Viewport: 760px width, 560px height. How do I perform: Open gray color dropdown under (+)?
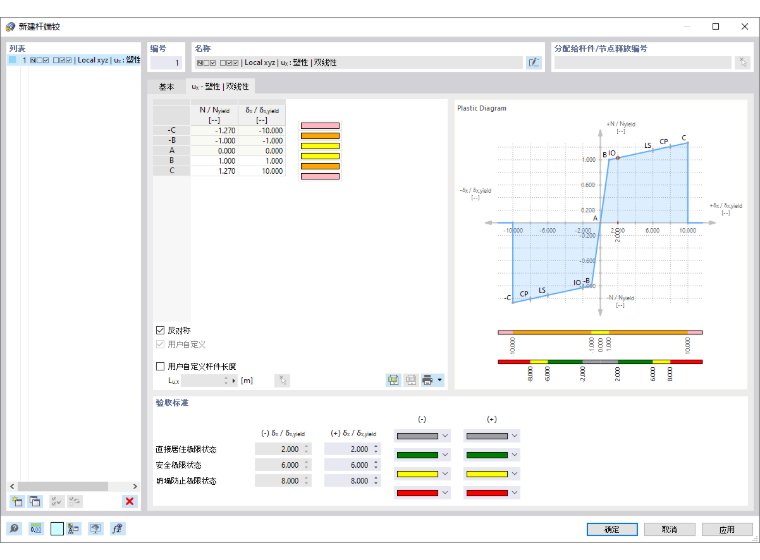[514, 436]
